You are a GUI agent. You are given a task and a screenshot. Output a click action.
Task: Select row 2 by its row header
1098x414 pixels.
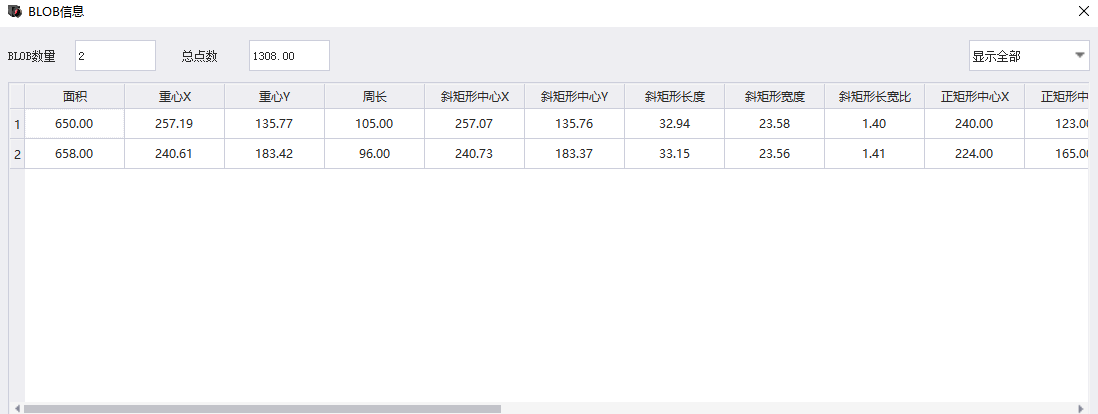17,154
